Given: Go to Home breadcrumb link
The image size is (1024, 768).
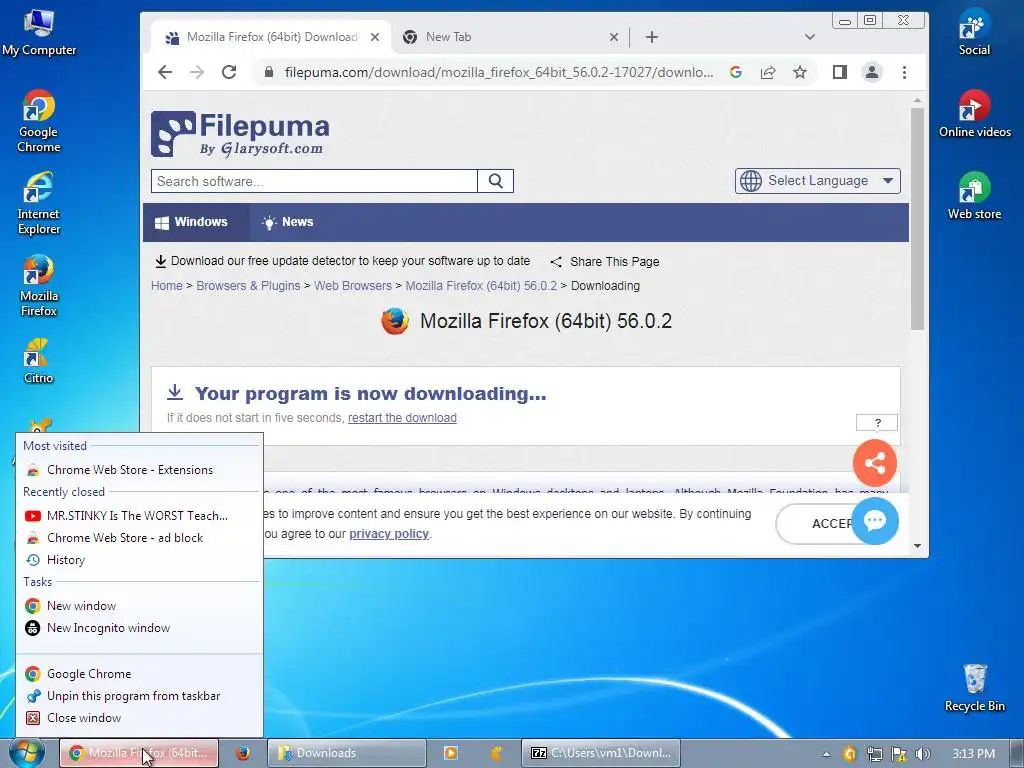Looking at the screenshot, I should click(167, 285).
